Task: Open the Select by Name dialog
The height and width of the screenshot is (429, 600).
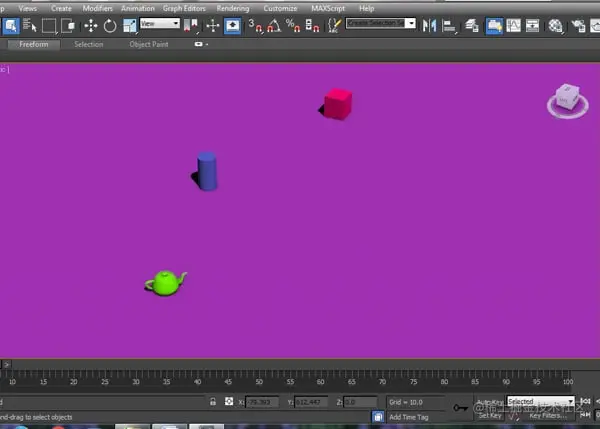Action: tap(29, 26)
